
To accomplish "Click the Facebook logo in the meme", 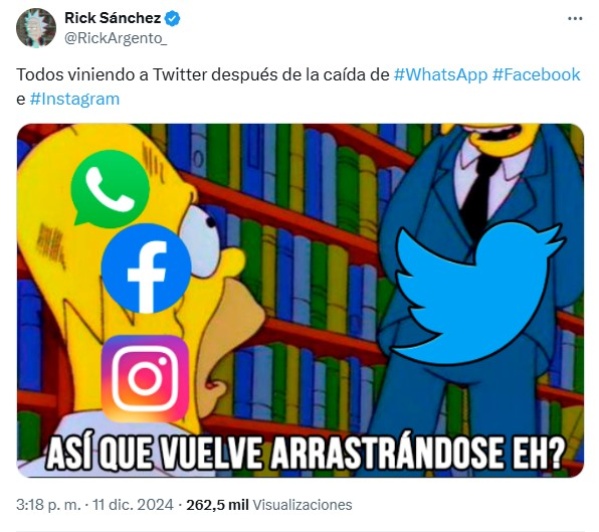I will [x=146, y=268].
